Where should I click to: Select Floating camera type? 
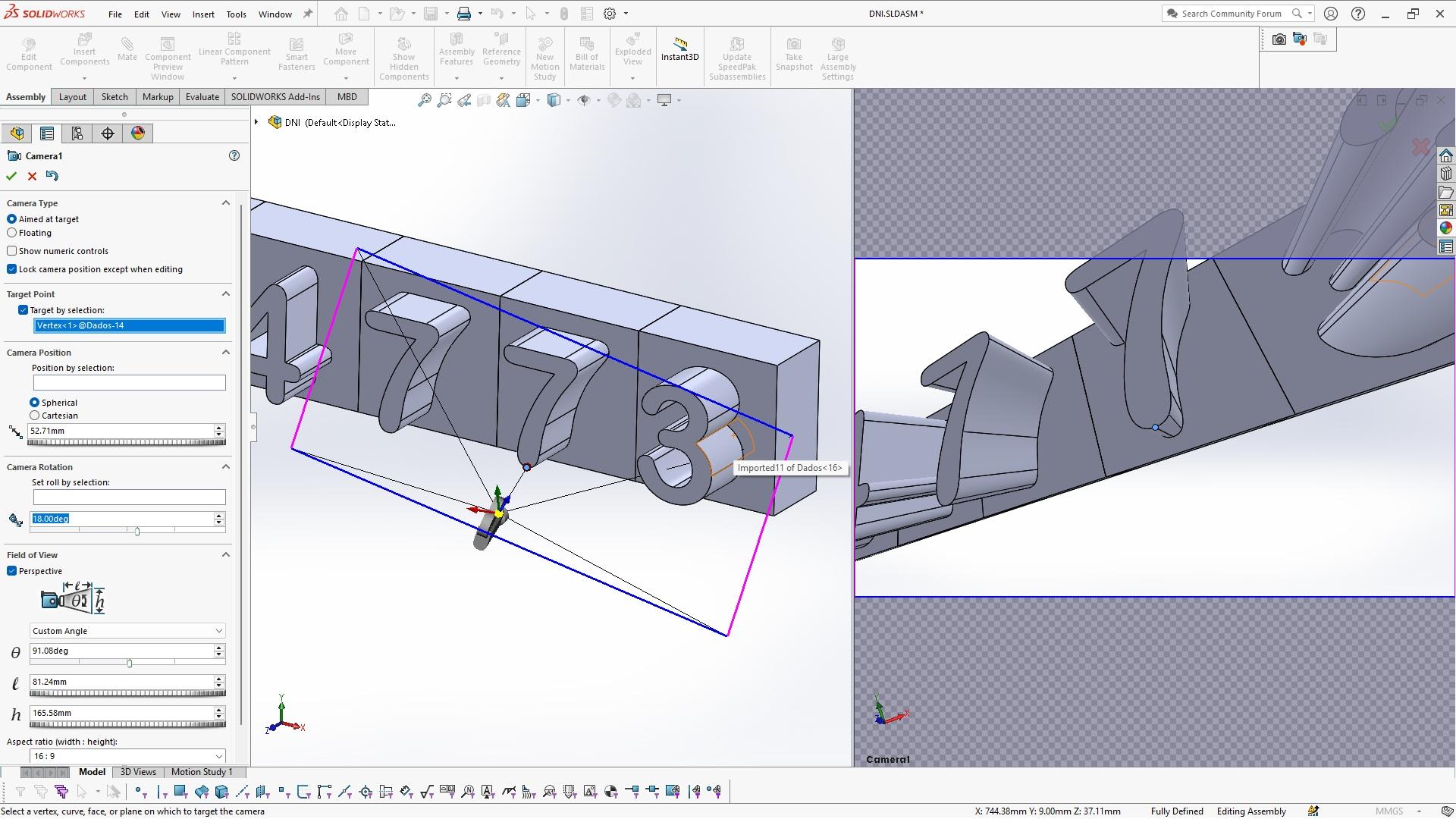[12, 233]
